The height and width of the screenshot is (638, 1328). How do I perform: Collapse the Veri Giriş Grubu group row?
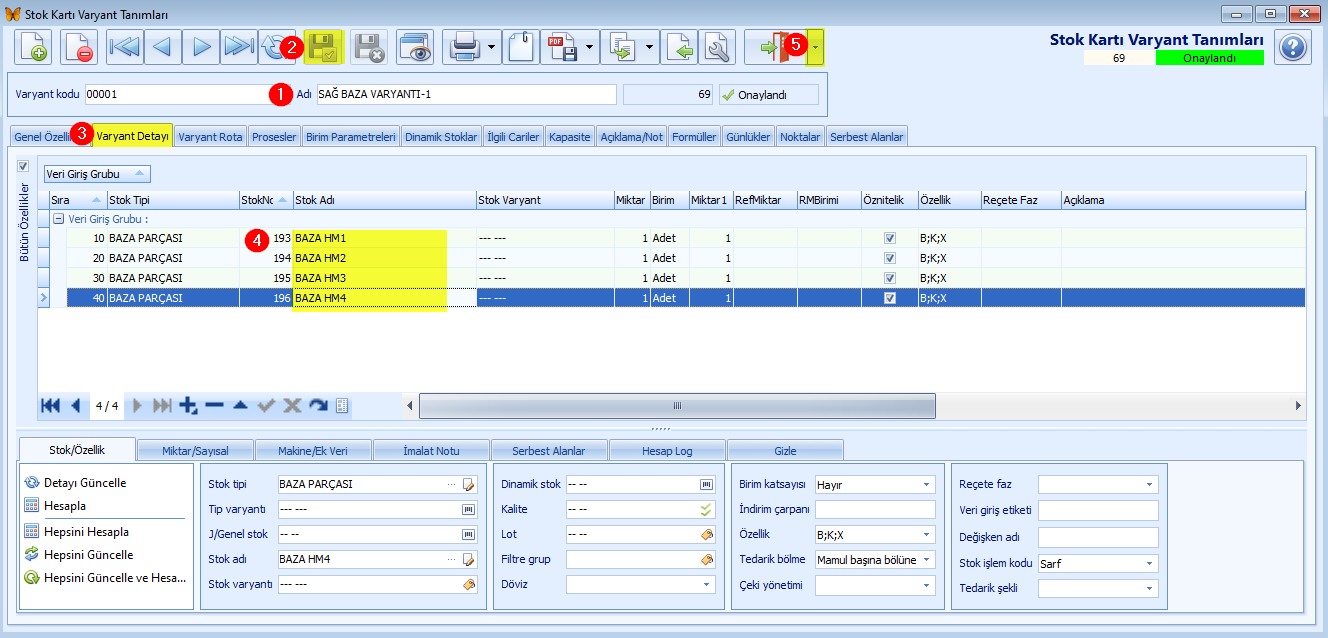[x=58, y=218]
